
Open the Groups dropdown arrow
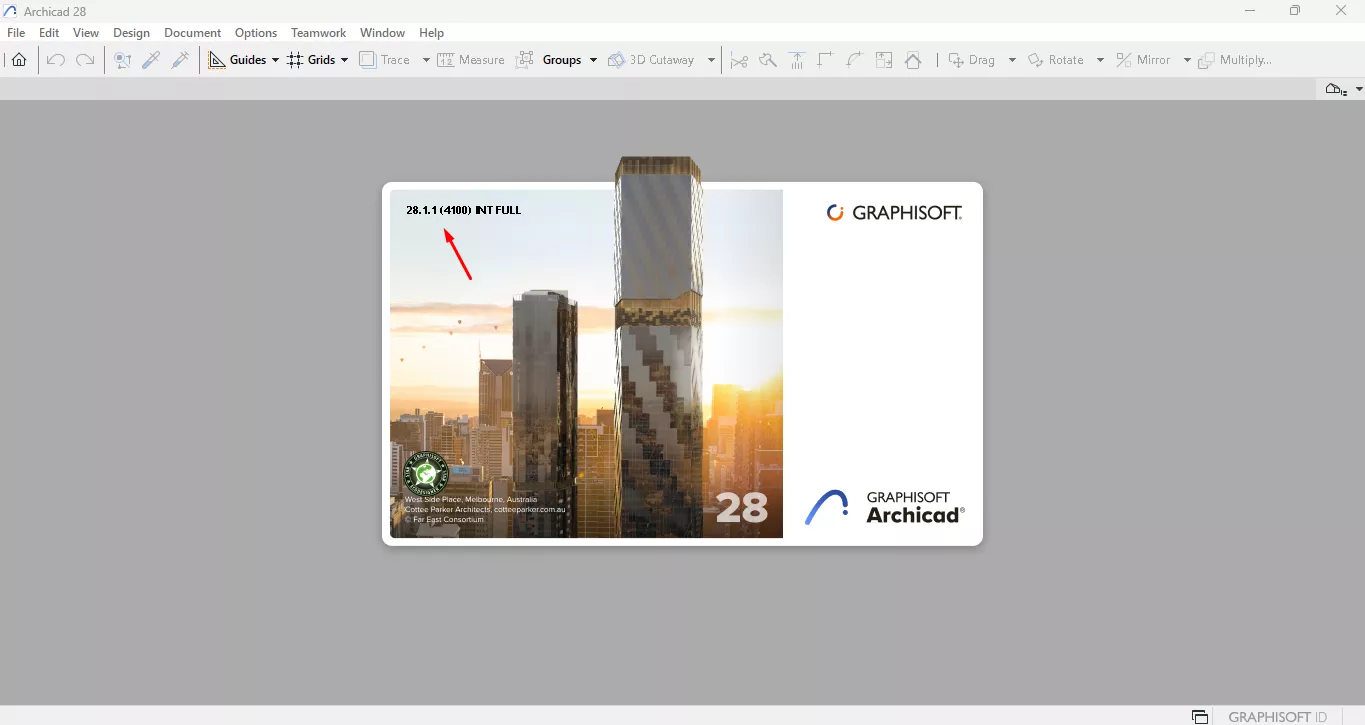click(593, 60)
